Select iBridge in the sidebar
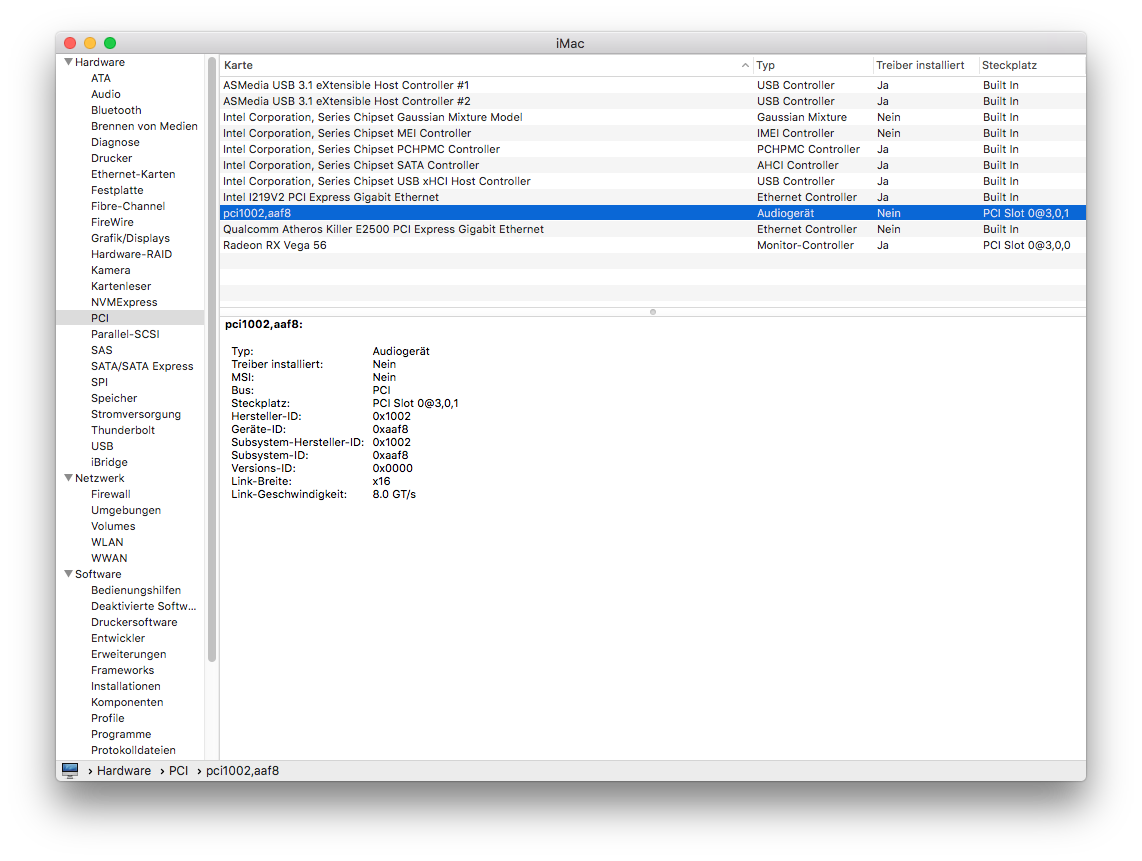 coord(109,463)
